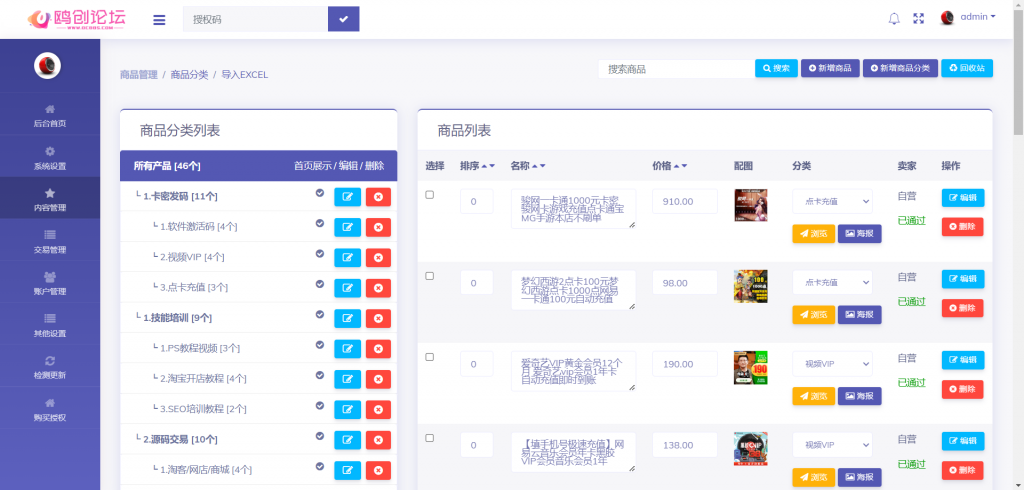This screenshot has height=490, width=1024.
Task: Open category dropdown for the 910.00 product
Action: pyautogui.click(x=833, y=201)
